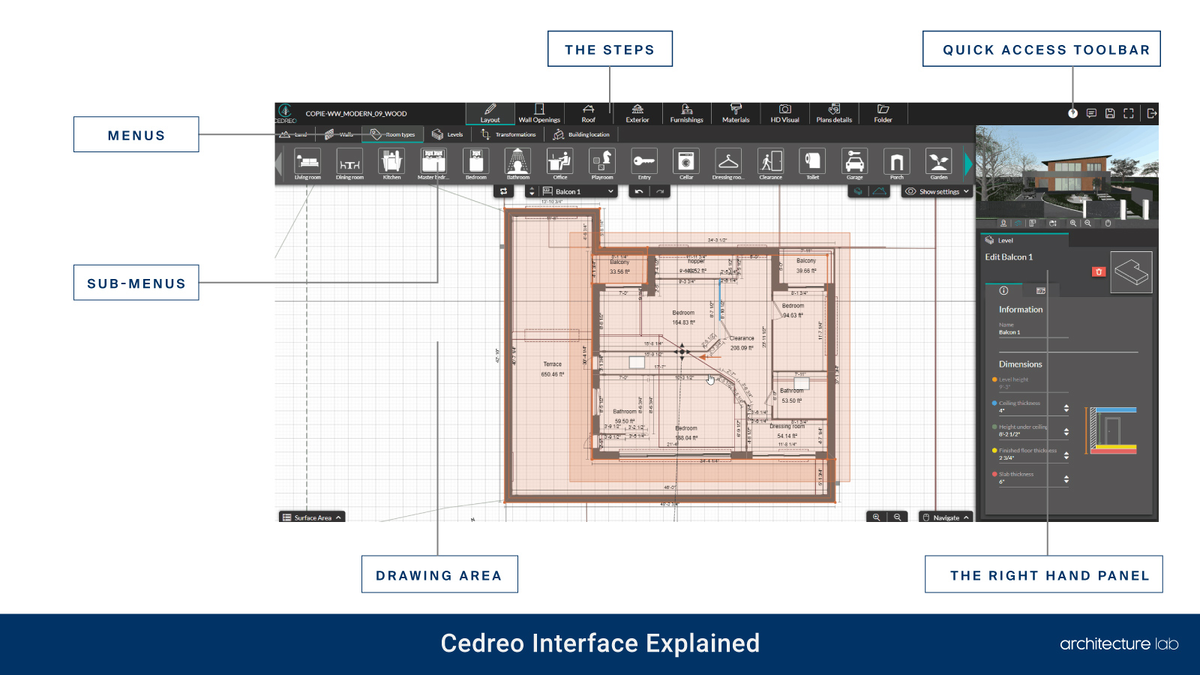This screenshot has width=1200, height=675.
Task: Select the Office room type
Action: click(x=559, y=164)
